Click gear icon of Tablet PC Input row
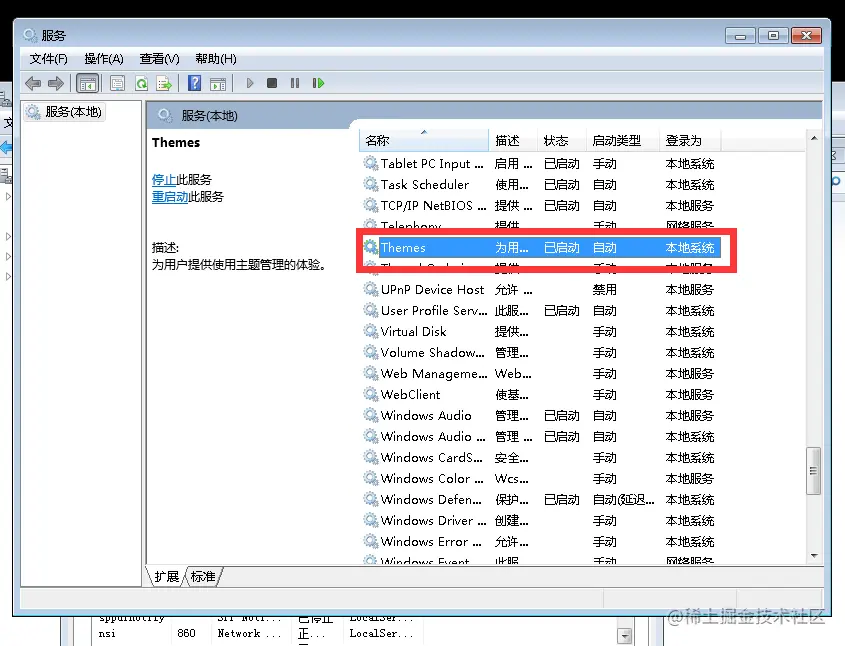This screenshot has width=845, height=646. (x=371, y=163)
